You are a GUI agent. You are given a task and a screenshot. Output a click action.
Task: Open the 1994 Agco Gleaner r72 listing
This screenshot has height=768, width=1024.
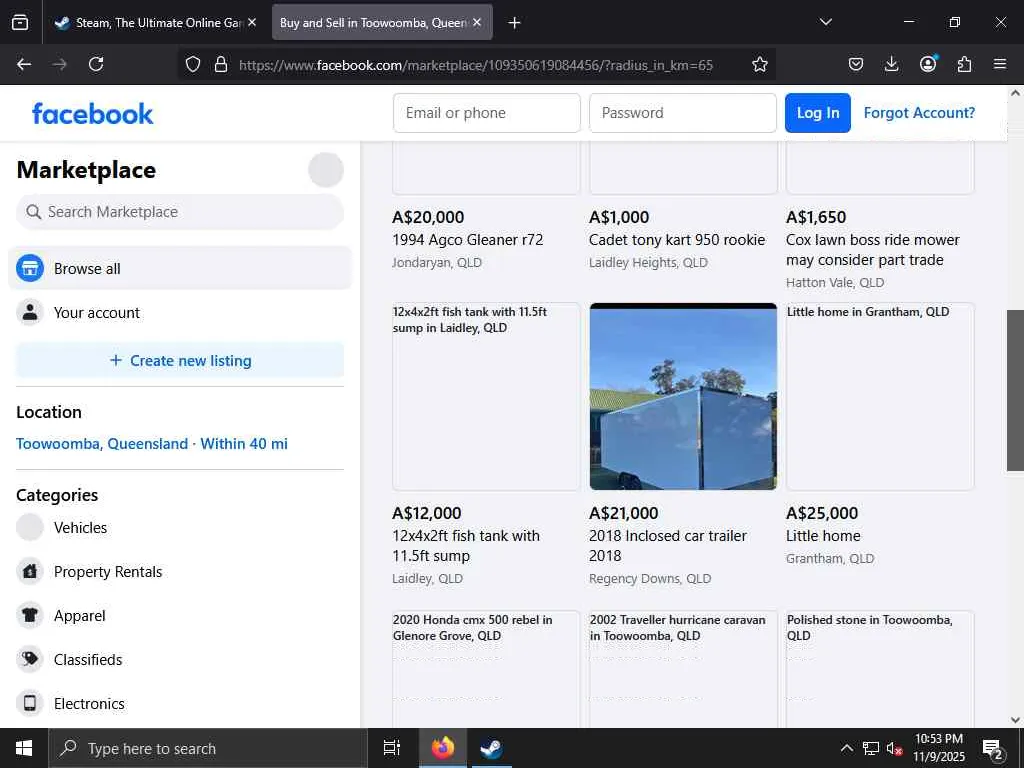(x=467, y=240)
